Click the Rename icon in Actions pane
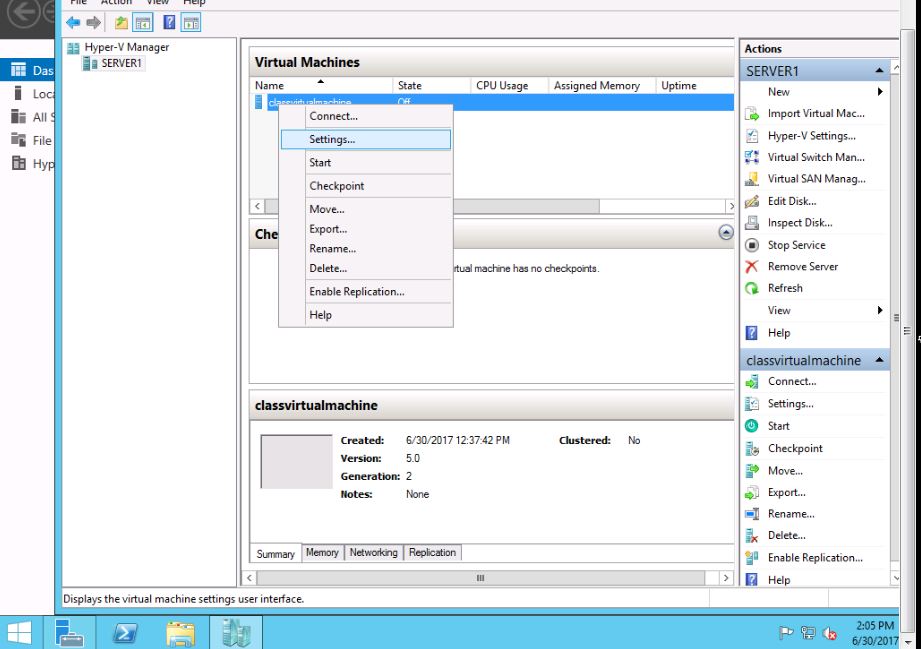 point(752,514)
